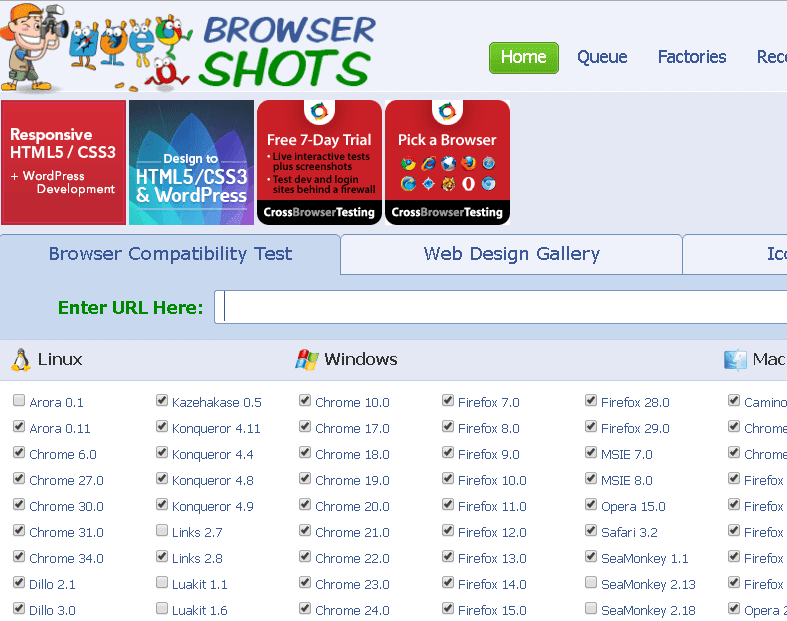Toggle Firefox 10.0 checkbox
Screen dimensions: 787x621
pyautogui.click(x=448, y=478)
